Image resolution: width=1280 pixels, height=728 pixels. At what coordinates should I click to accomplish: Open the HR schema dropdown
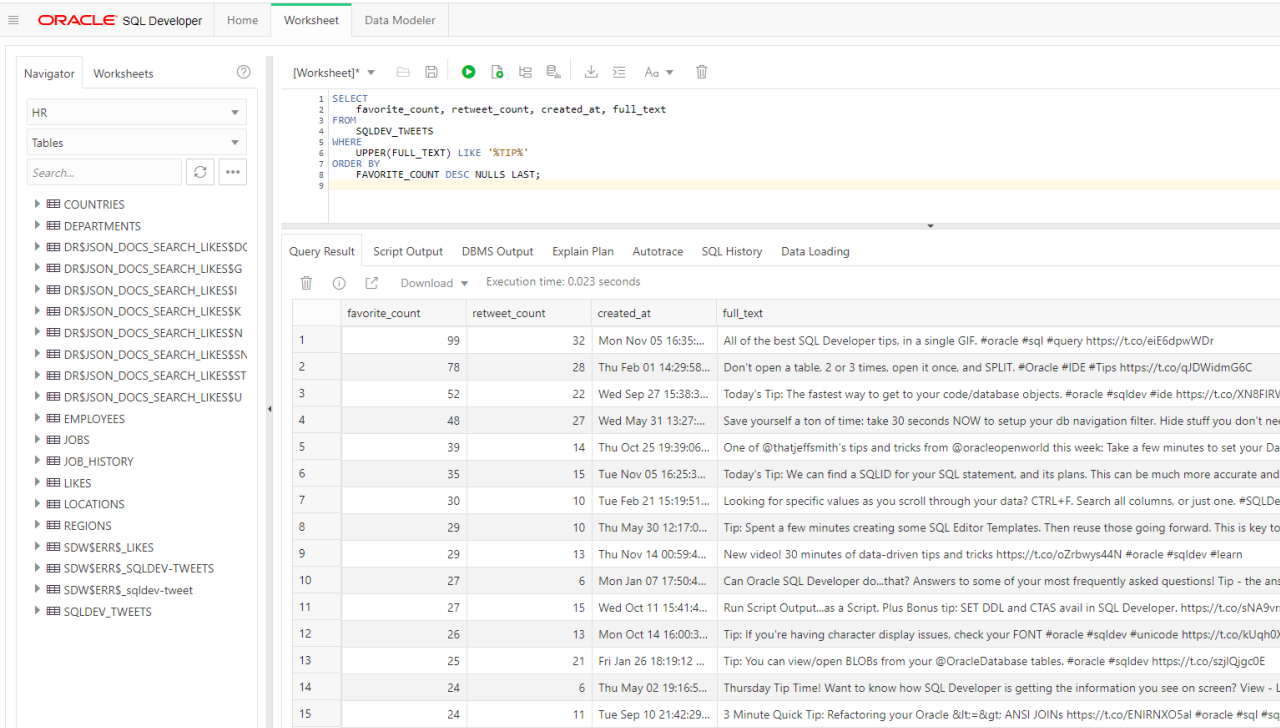137,113
